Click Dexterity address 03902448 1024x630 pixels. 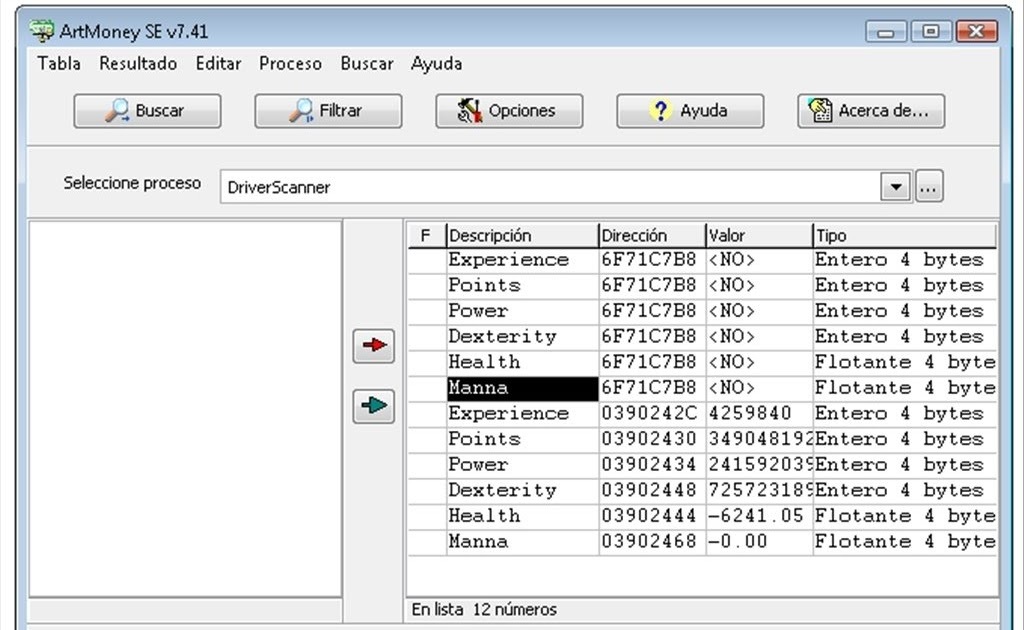coord(649,490)
